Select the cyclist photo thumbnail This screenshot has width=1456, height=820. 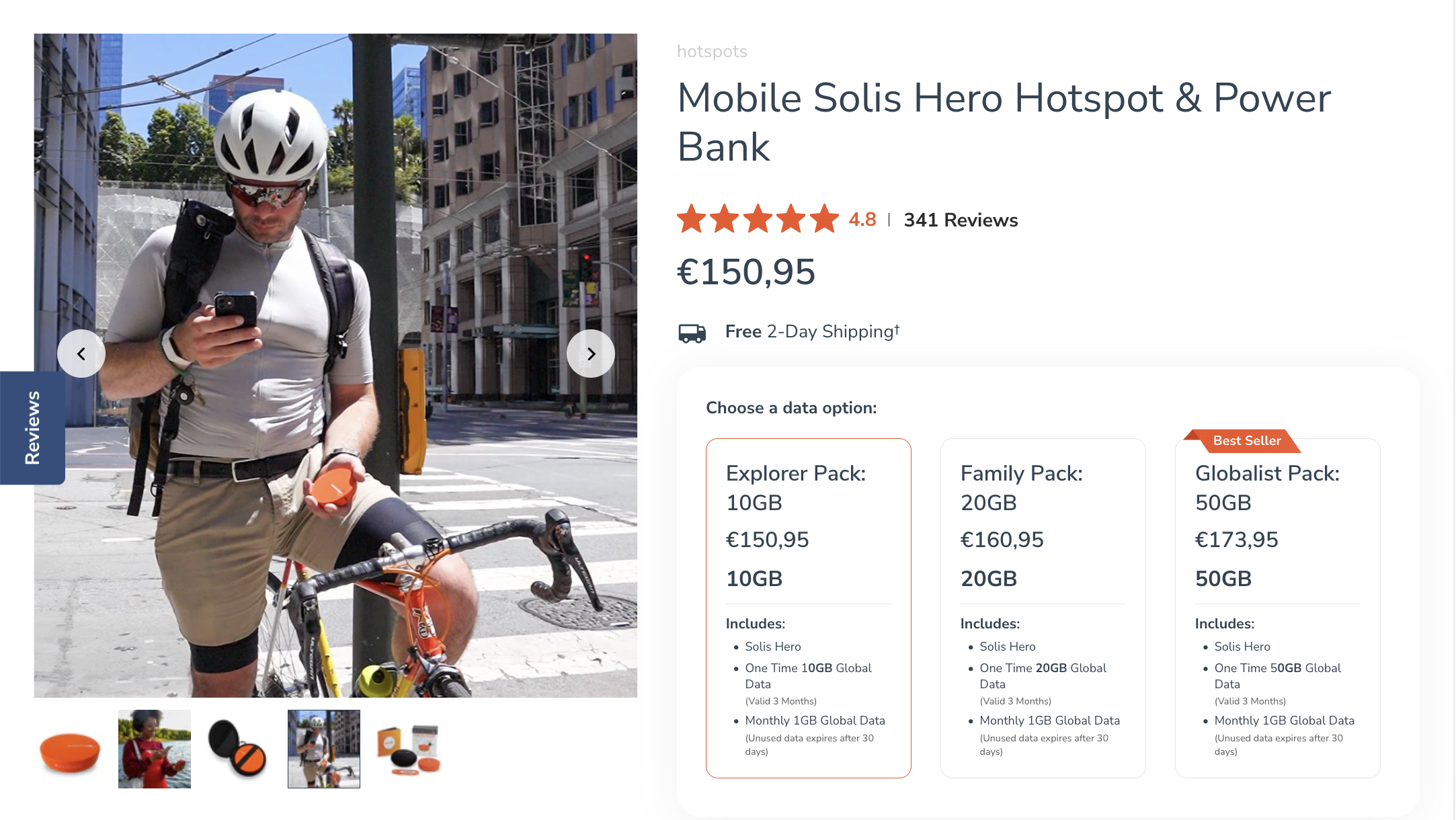click(x=324, y=749)
